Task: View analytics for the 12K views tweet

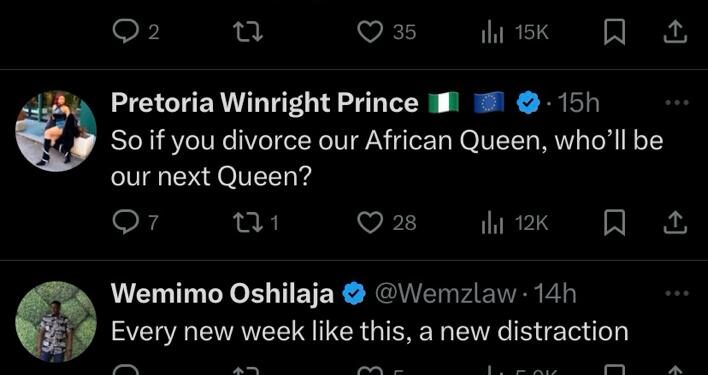Action: coord(515,223)
